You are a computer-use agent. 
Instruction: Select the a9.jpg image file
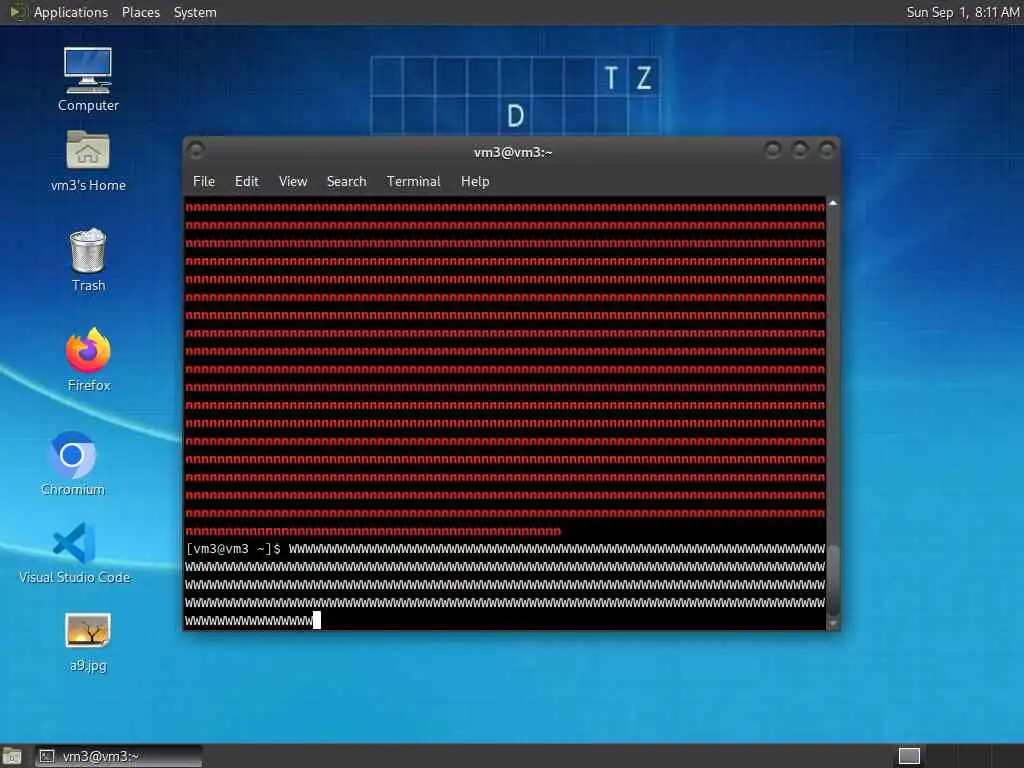(x=88, y=642)
